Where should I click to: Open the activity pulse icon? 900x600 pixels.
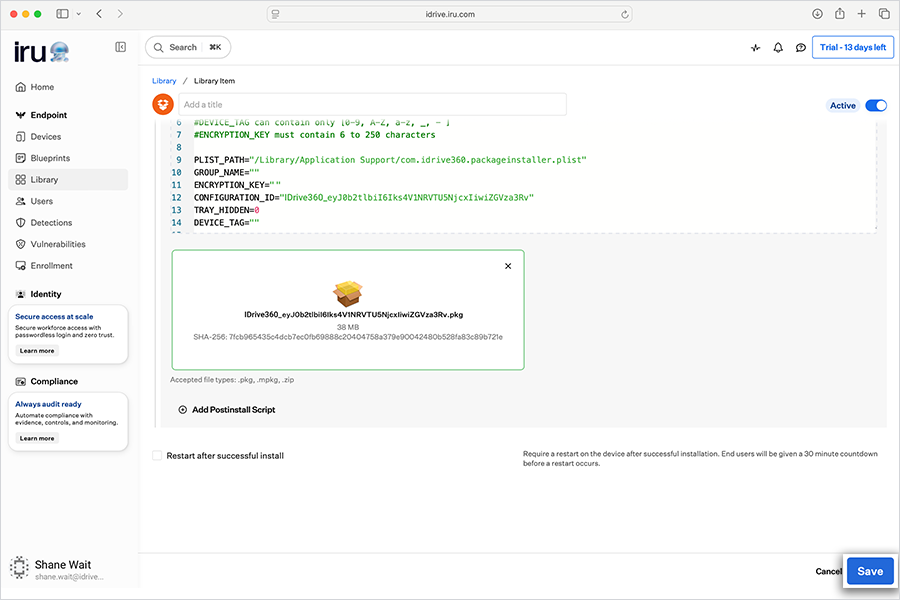pos(755,48)
